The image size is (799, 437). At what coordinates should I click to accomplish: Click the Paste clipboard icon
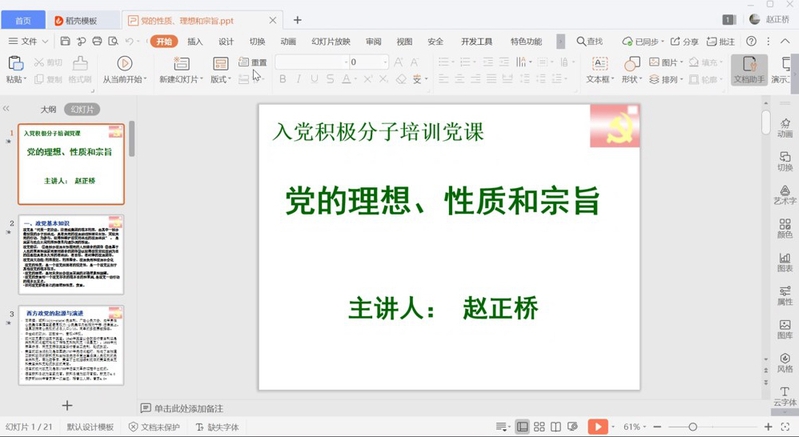[x=15, y=63]
